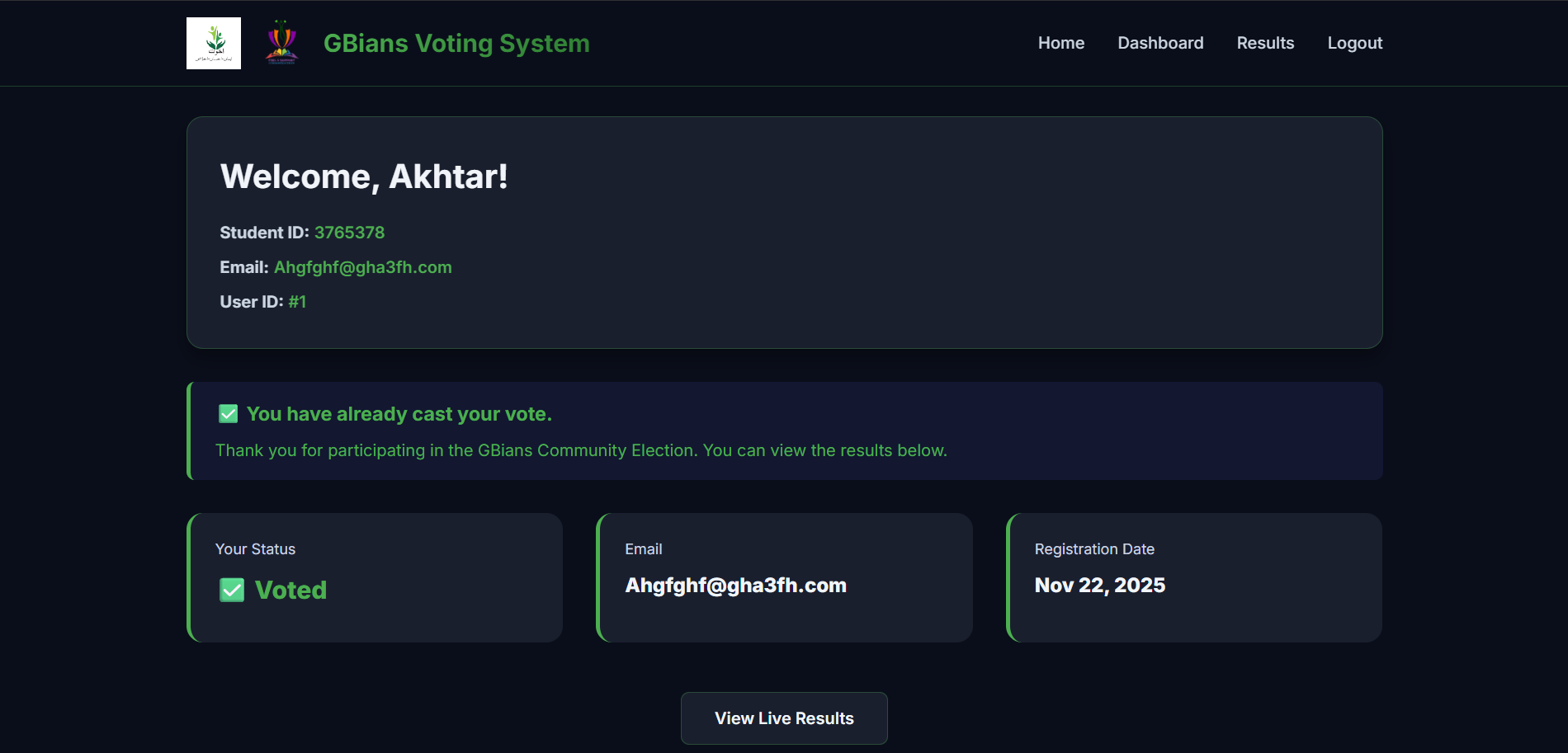Select the Welcome, Akhtar heading

[x=364, y=176]
